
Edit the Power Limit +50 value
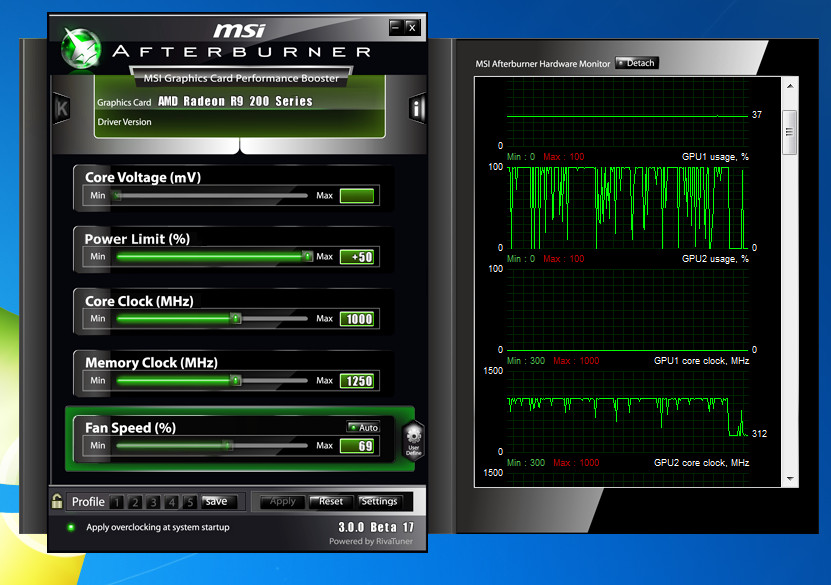click(x=357, y=257)
